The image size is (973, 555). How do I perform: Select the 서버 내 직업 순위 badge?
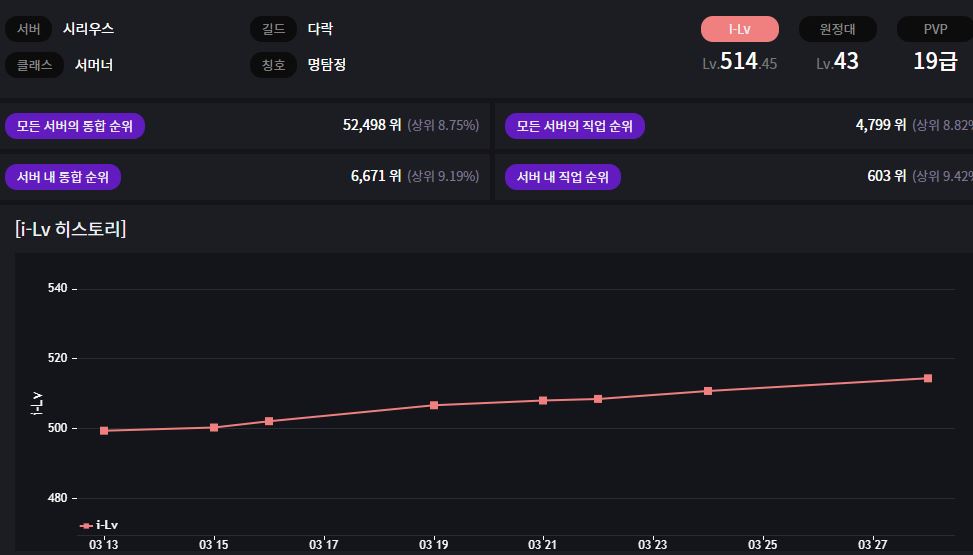pyautogui.click(x=562, y=177)
